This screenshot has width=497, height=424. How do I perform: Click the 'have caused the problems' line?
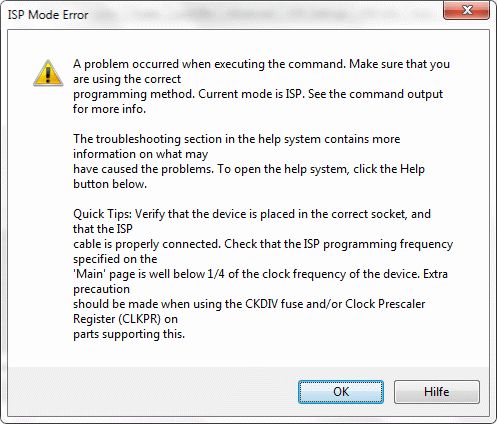click(x=249, y=169)
